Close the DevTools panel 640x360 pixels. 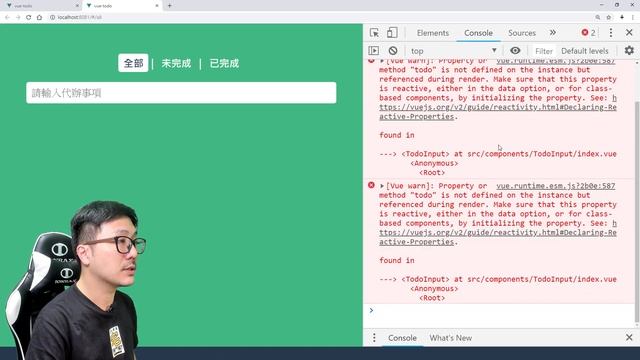click(629, 33)
